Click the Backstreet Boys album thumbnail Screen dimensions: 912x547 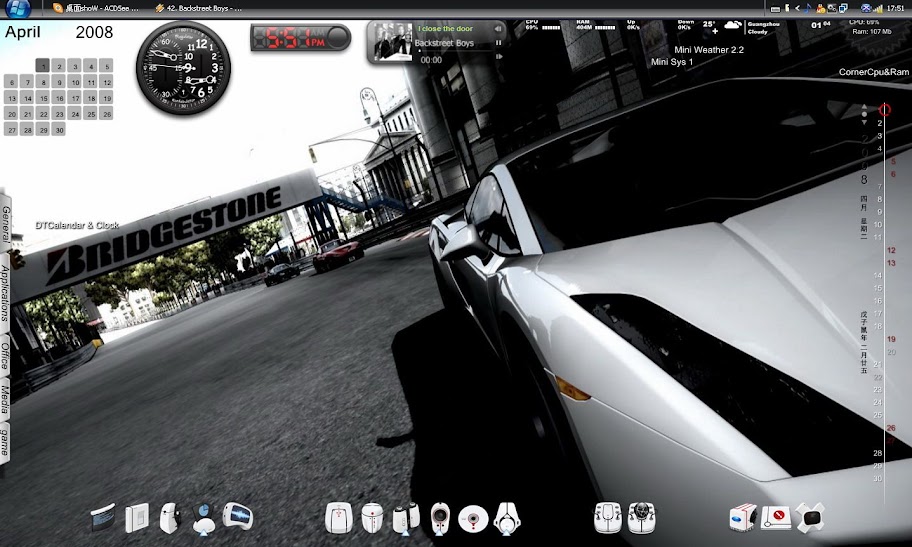pos(393,43)
